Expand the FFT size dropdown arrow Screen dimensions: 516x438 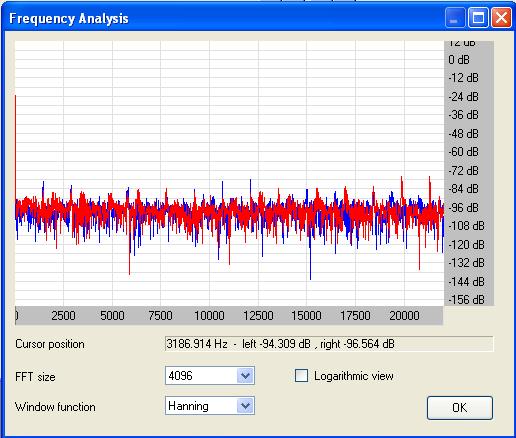pos(245,376)
